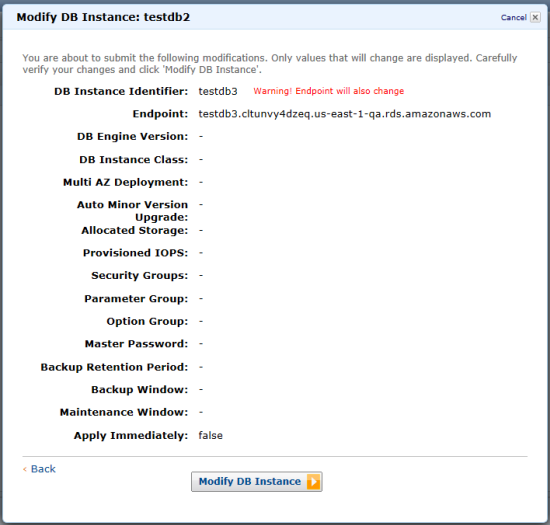The height and width of the screenshot is (525, 550).
Task: Click the small back arrow beside Back
Action: tap(25, 469)
